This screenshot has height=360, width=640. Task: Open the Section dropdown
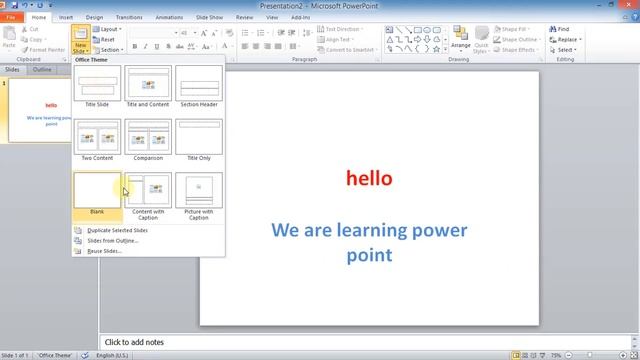click(108, 50)
